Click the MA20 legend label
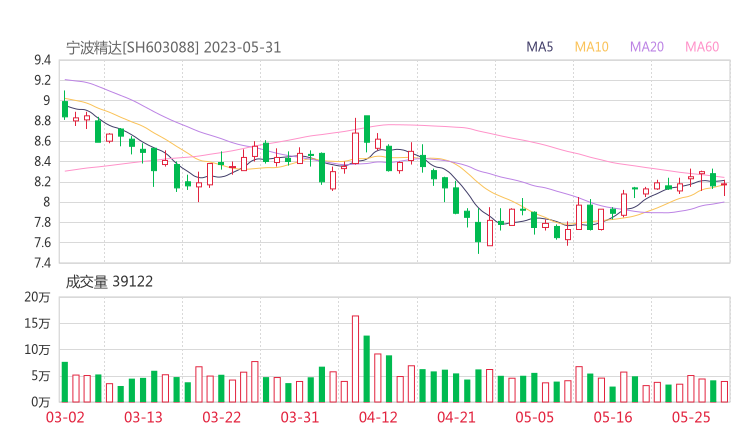 647,47
